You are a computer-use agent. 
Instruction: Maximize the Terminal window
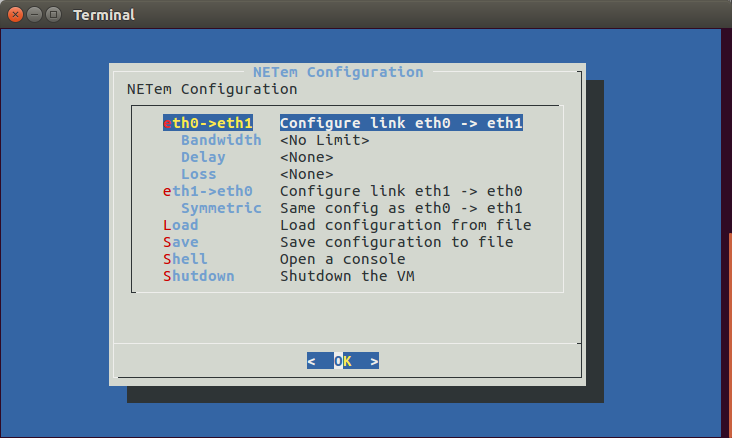54,14
